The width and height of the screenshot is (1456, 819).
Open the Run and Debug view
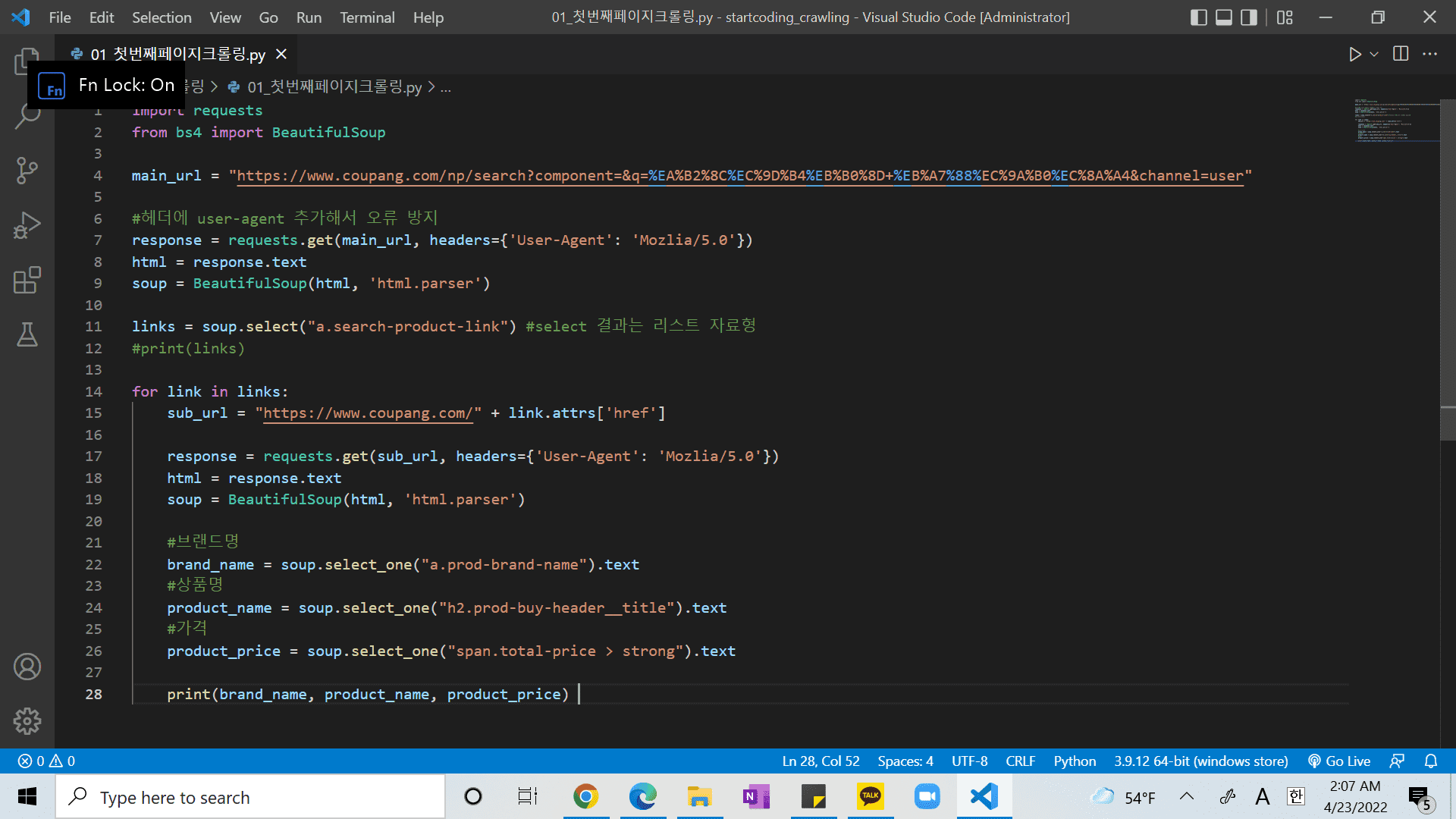27,225
